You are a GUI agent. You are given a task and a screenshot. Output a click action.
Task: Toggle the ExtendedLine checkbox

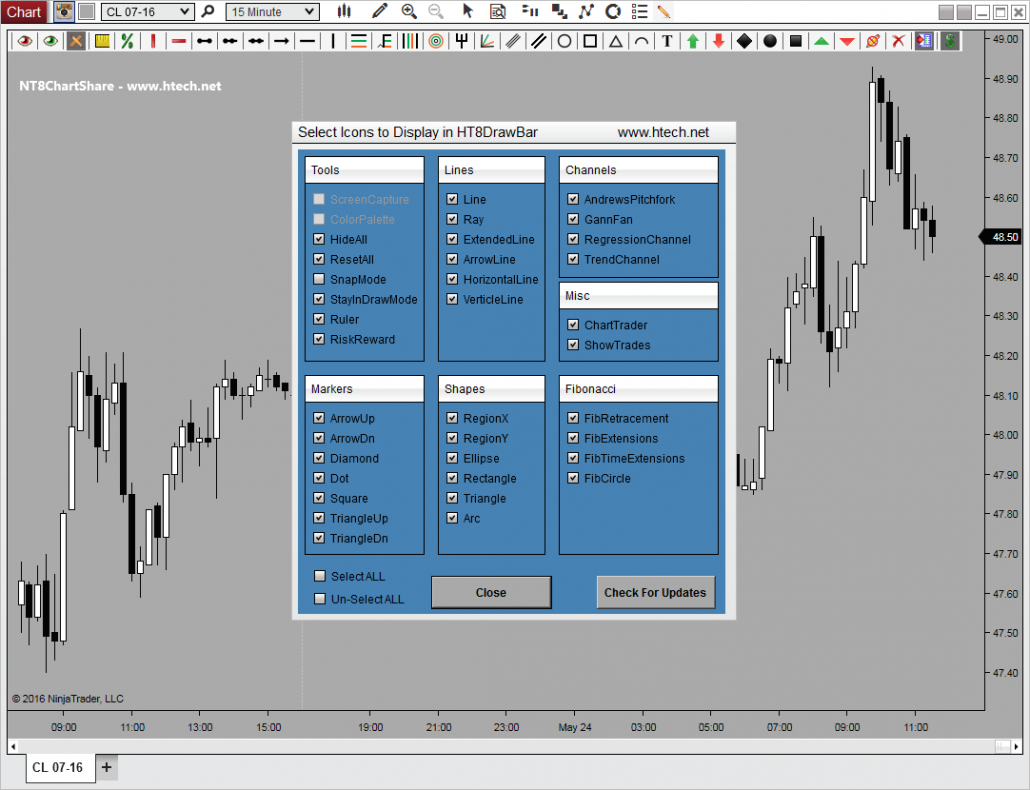(x=452, y=239)
